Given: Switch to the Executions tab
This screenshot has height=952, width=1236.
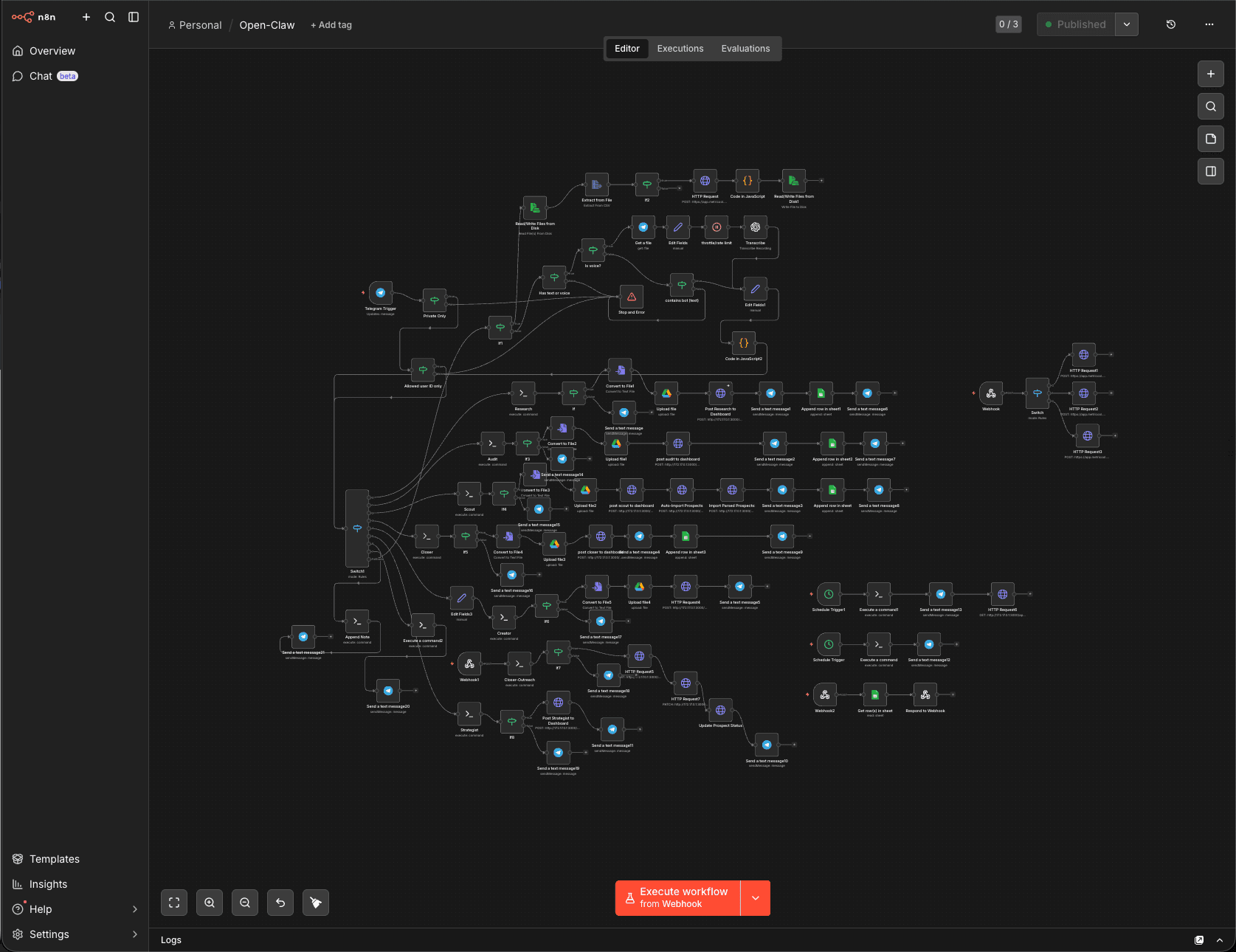Looking at the screenshot, I should (x=680, y=48).
